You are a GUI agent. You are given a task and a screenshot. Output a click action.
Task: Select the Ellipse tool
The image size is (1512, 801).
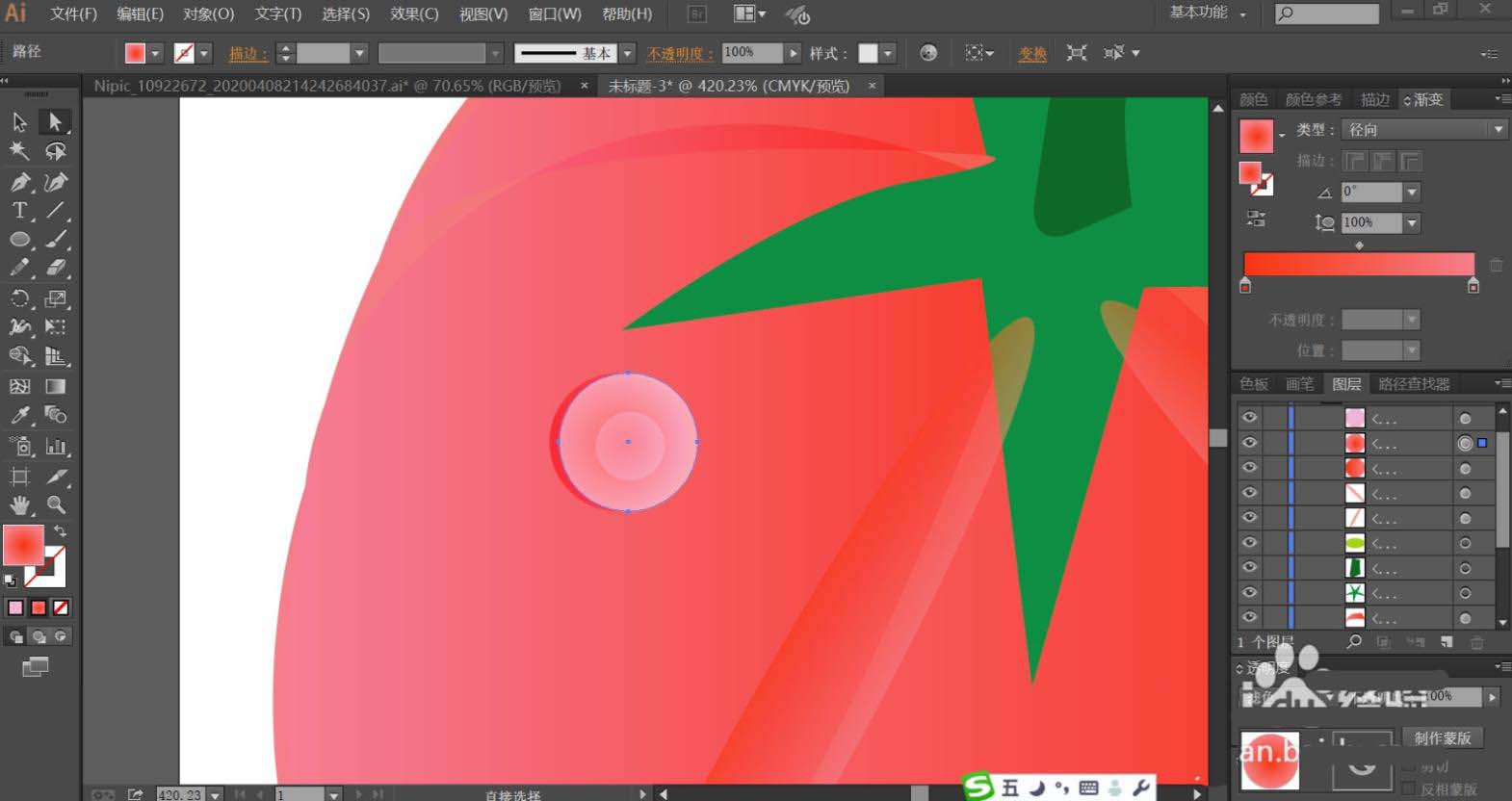19,240
